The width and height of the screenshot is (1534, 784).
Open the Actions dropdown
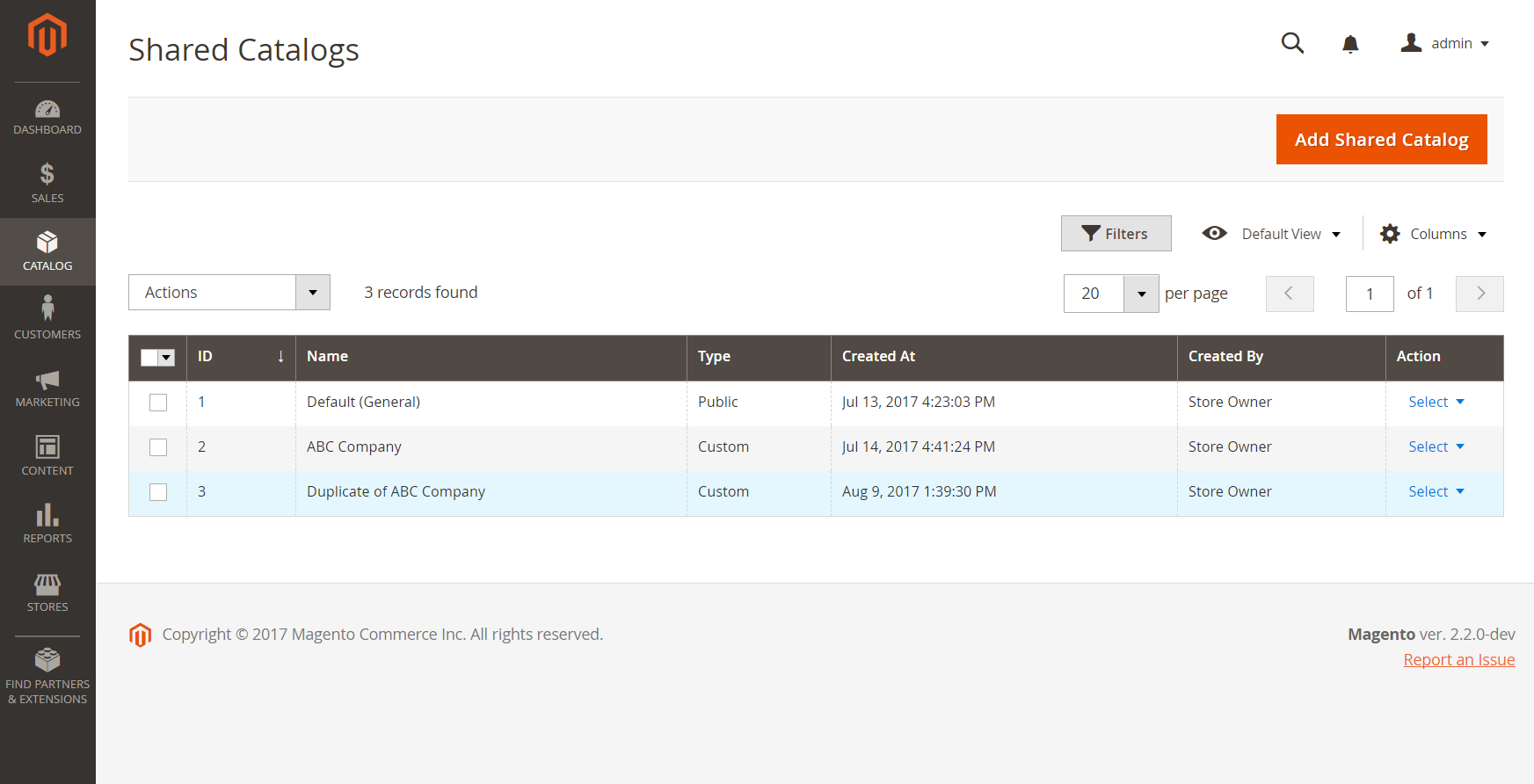(229, 292)
